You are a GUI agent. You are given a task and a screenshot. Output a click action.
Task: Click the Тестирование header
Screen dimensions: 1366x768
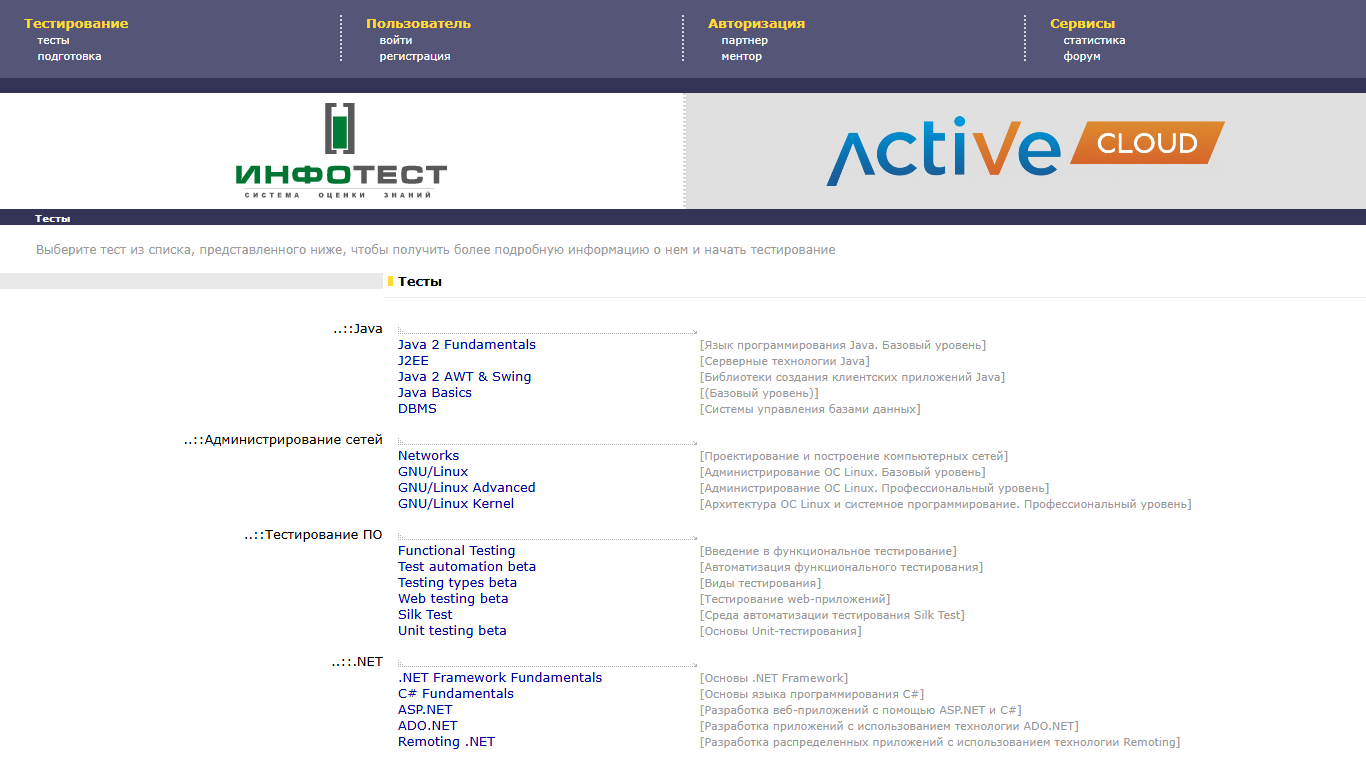76,24
